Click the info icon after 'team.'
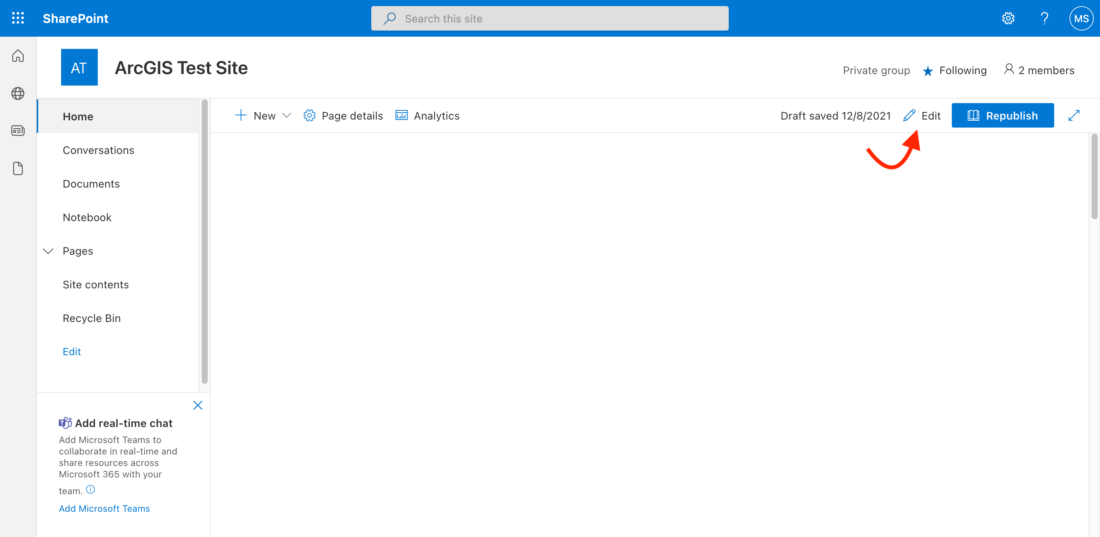The height and width of the screenshot is (537, 1100). click(x=90, y=490)
